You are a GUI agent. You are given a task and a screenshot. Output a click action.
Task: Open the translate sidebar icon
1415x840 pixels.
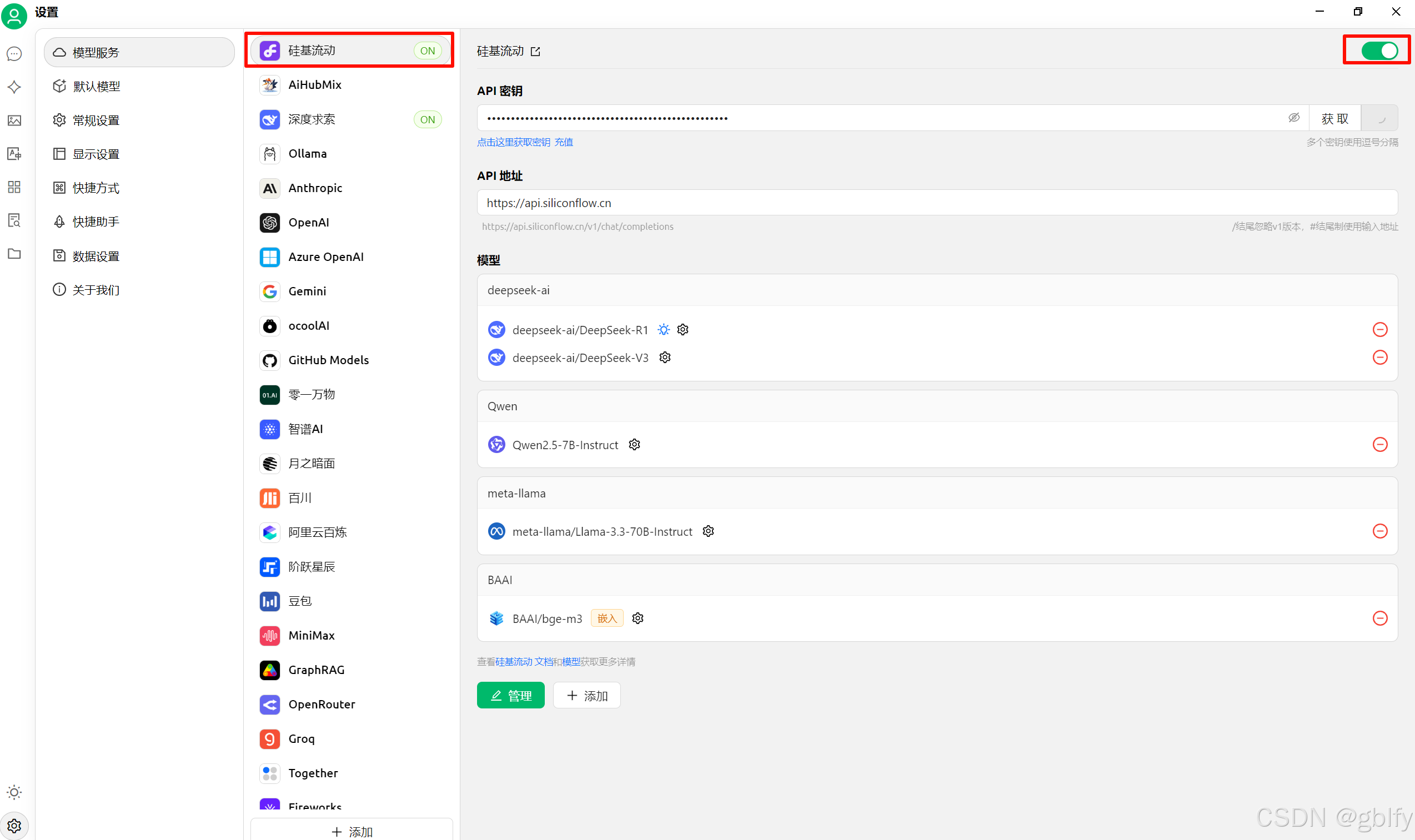(14, 154)
